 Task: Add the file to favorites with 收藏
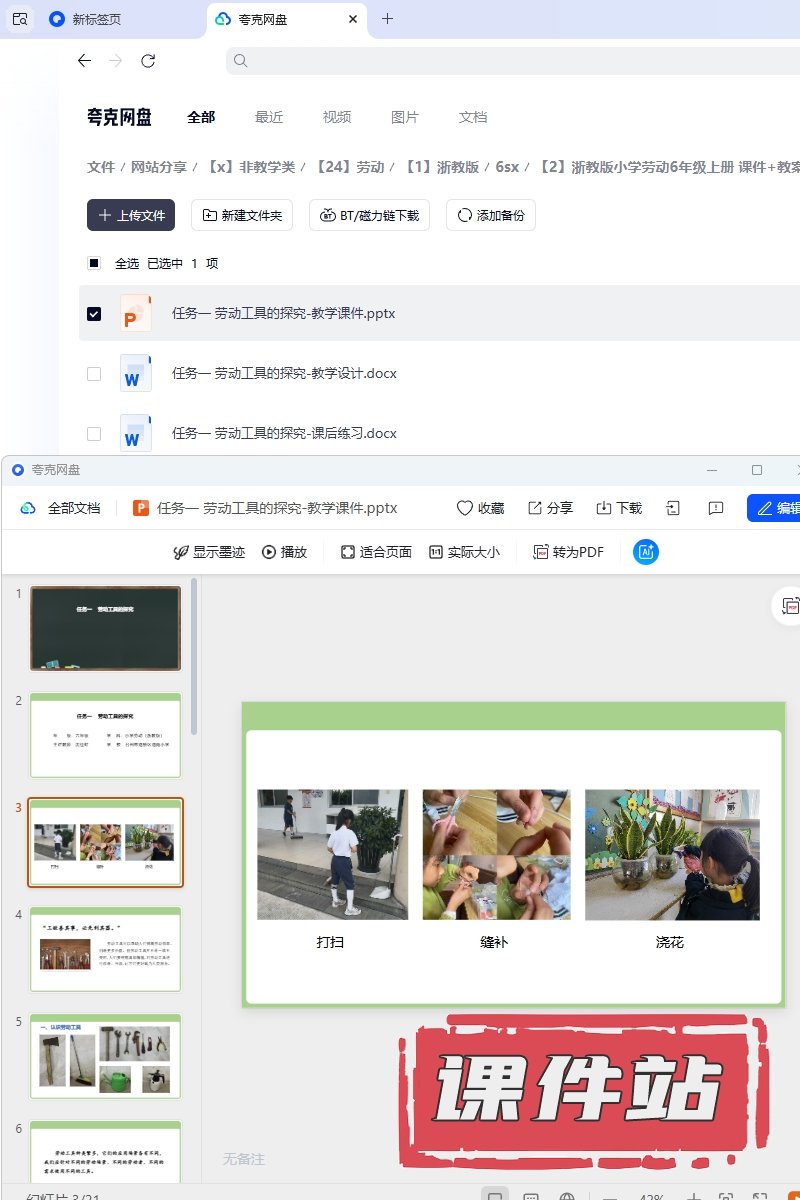480,508
